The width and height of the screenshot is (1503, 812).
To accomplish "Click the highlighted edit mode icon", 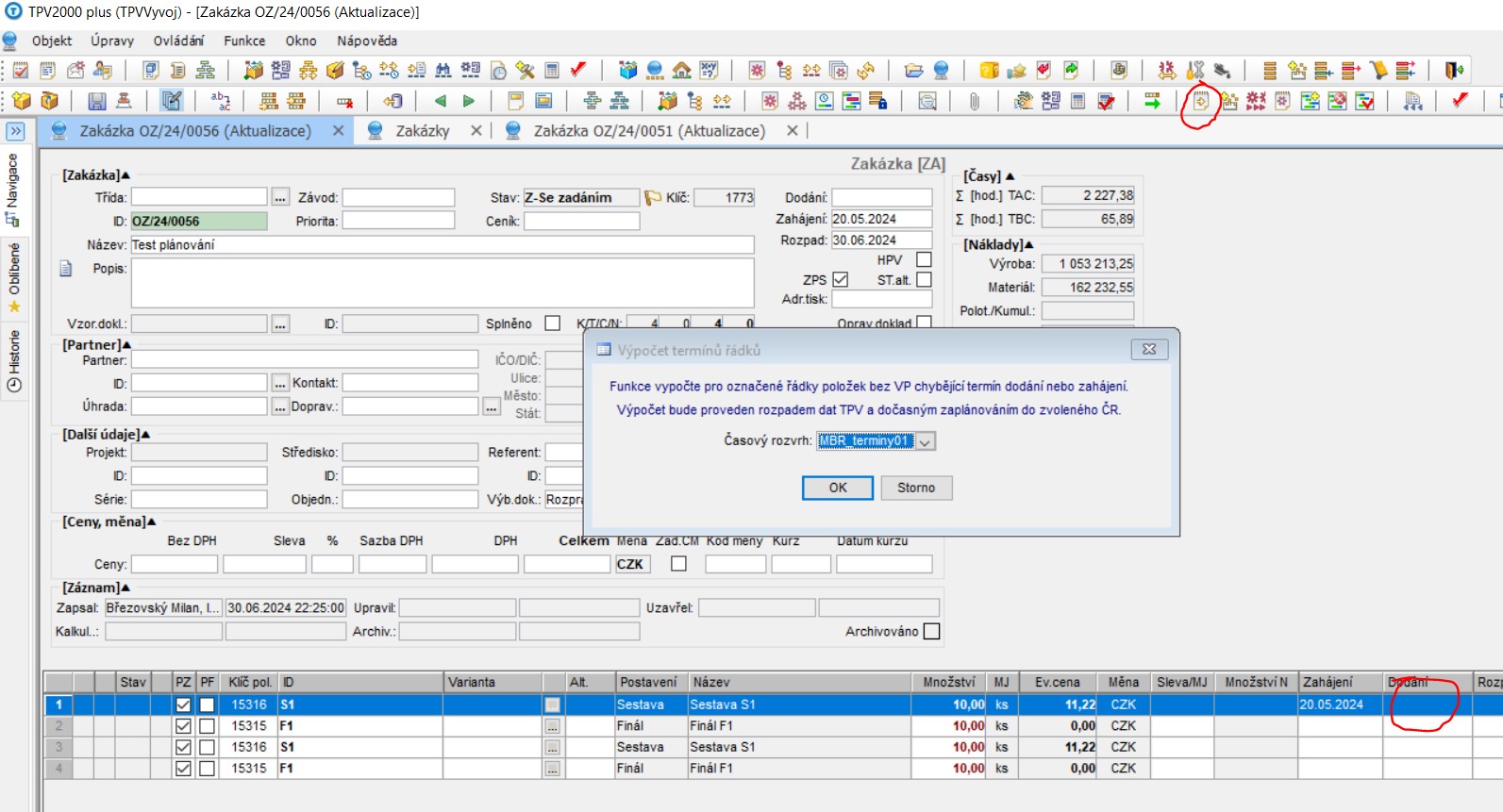I will [x=171, y=101].
